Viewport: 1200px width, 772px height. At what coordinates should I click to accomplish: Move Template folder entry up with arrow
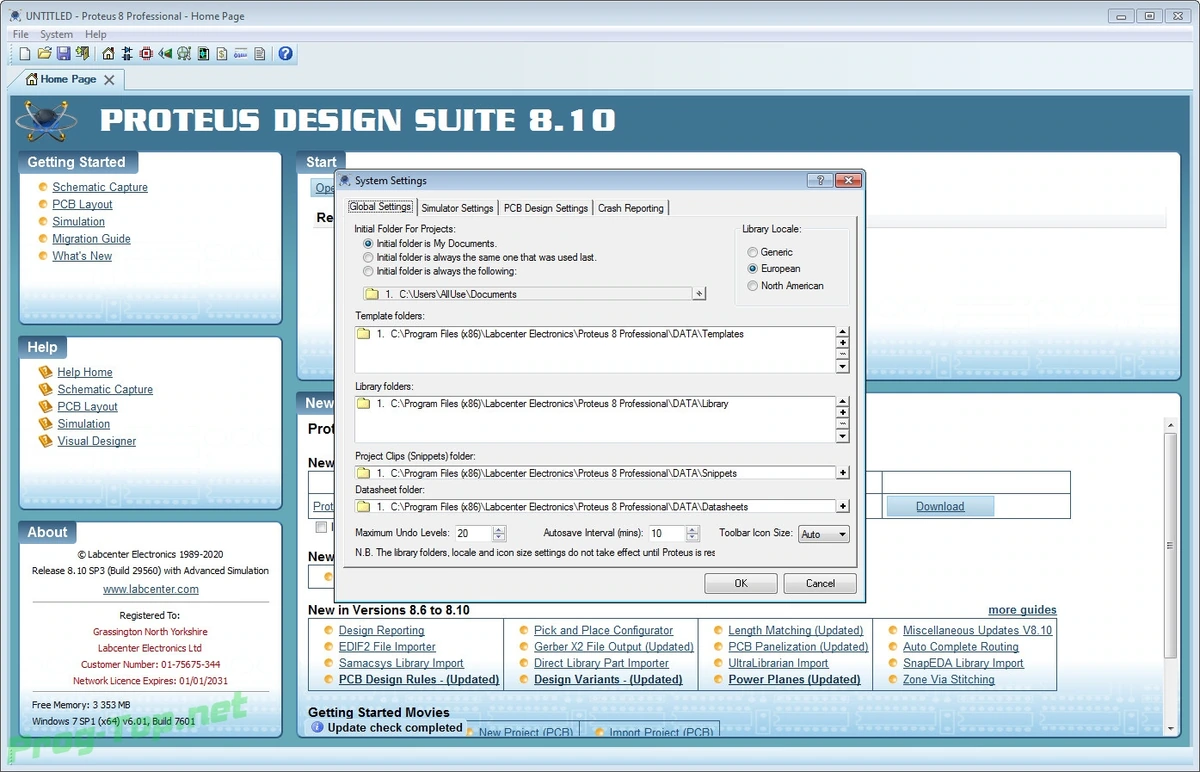pos(843,331)
